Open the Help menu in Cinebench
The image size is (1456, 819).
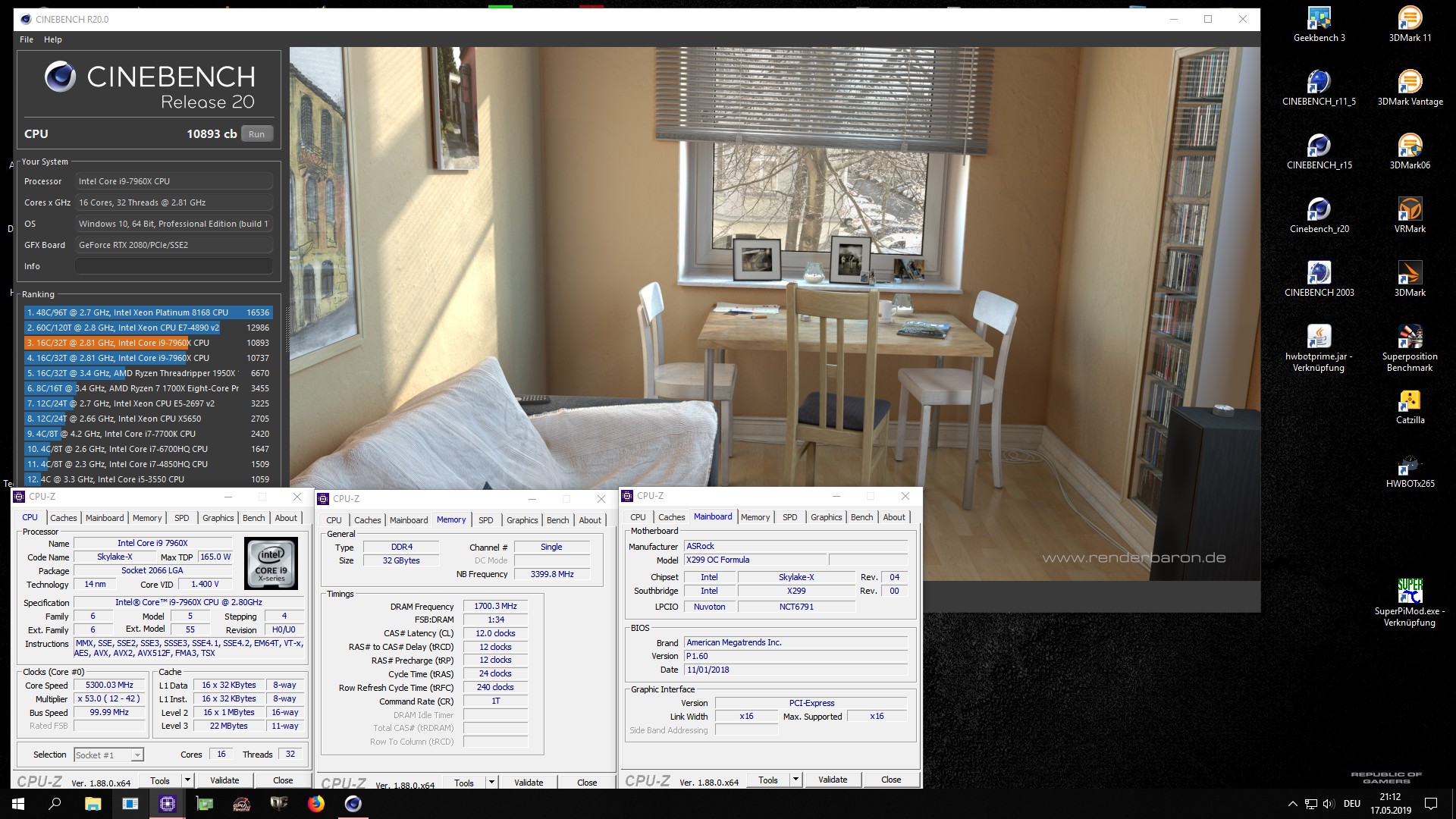pos(53,39)
